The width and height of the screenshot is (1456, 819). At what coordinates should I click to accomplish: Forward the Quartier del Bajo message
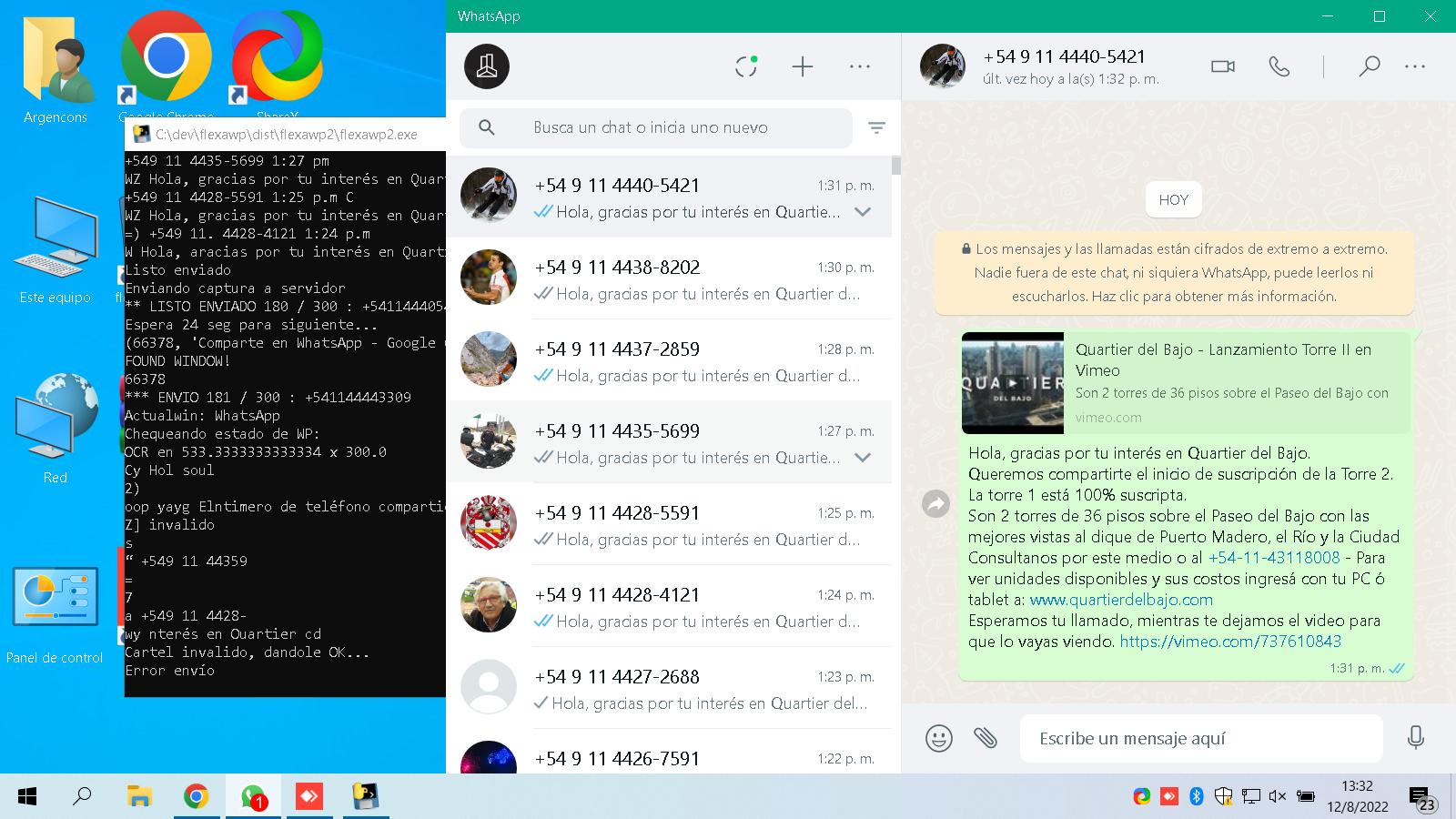point(935,503)
